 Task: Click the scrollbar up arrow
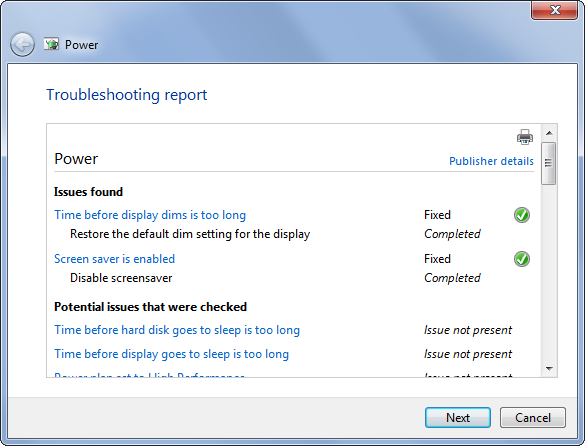(x=549, y=133)
